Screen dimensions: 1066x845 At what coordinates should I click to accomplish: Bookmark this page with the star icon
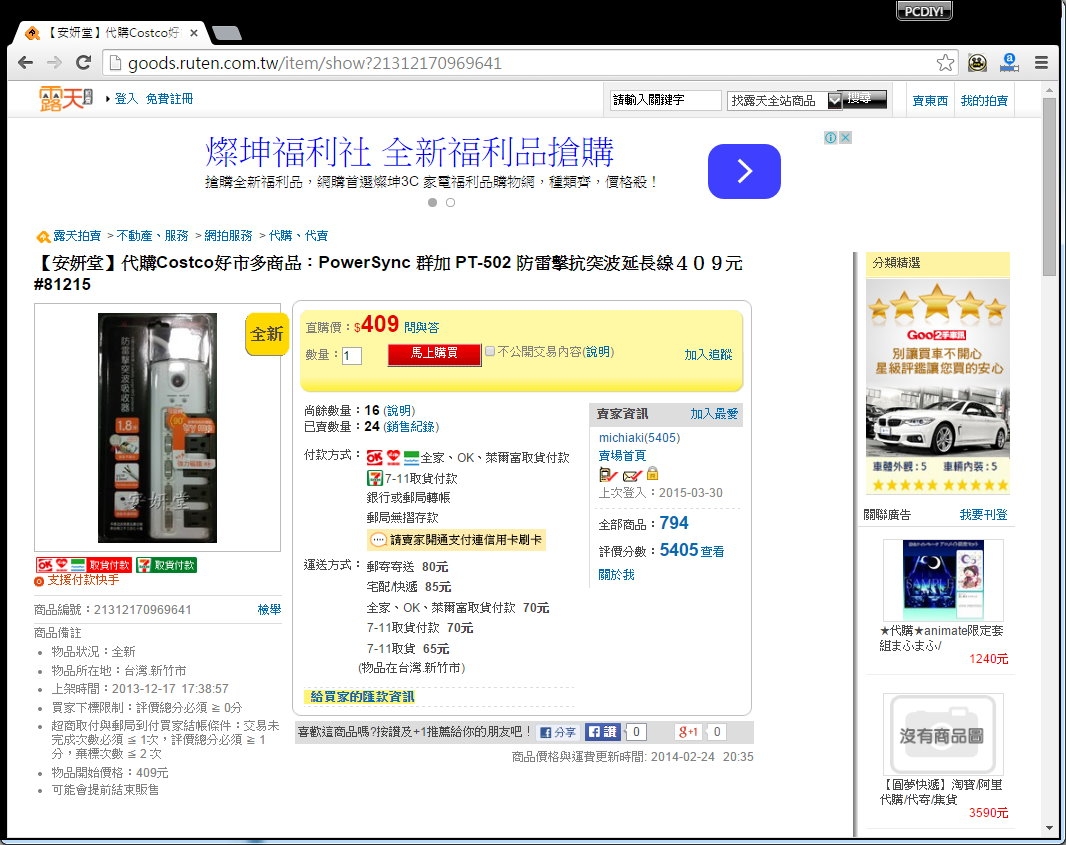(x=945, y=63)
